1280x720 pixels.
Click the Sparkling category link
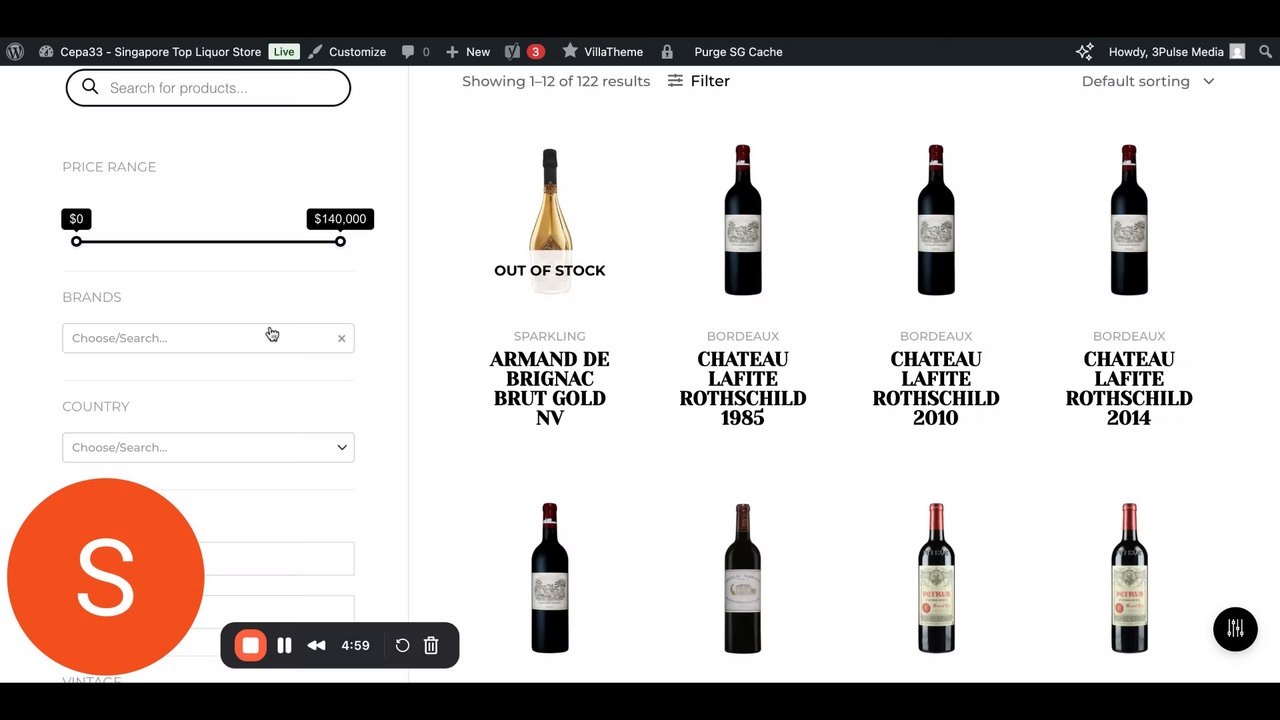pos(549,336)
